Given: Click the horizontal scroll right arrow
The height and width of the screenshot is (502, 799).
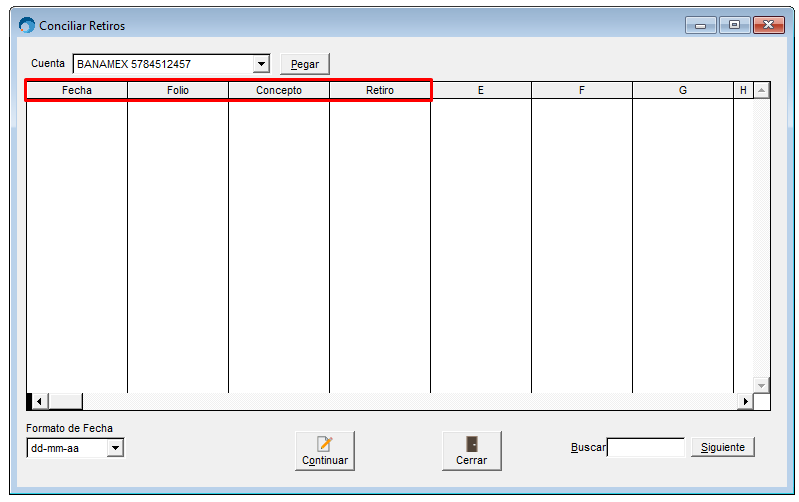Looking at the screenshot, I should [x=745, y=402].
